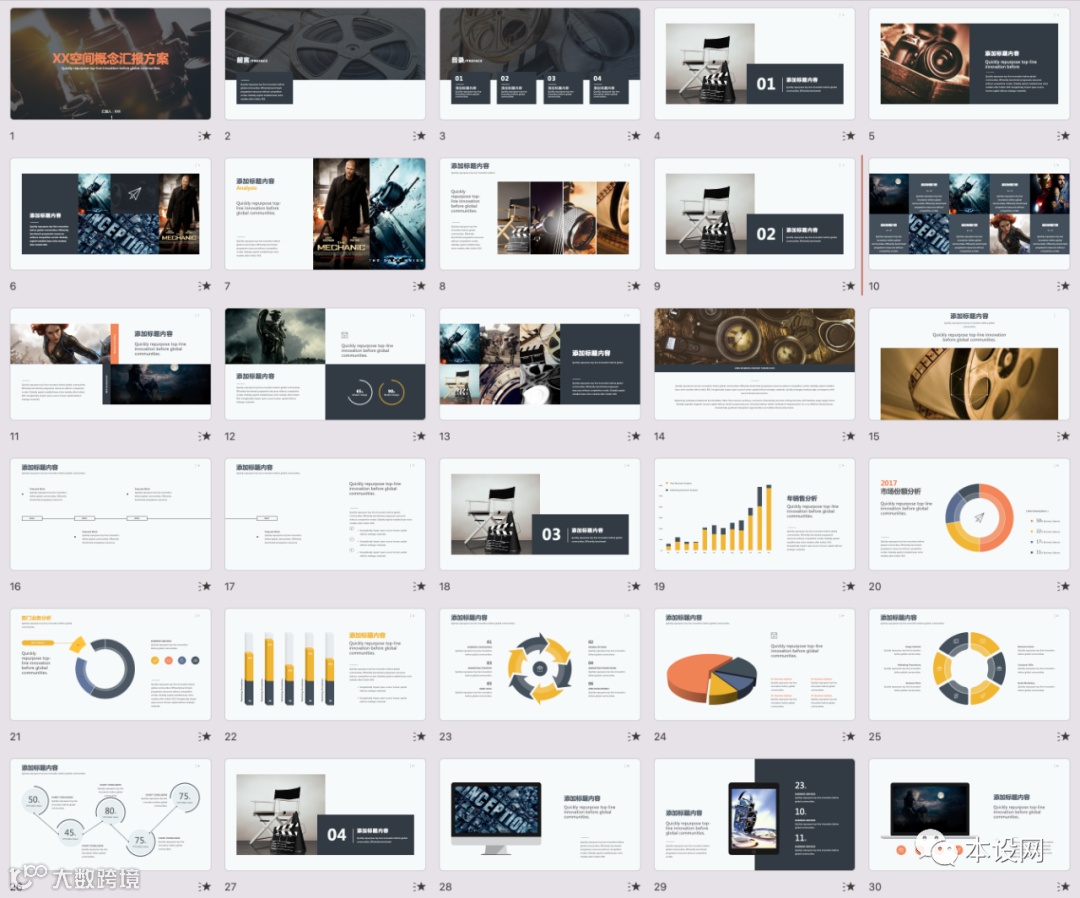
Task: Click the animation star icon under slide 30
Action: tap(1064, 886)
